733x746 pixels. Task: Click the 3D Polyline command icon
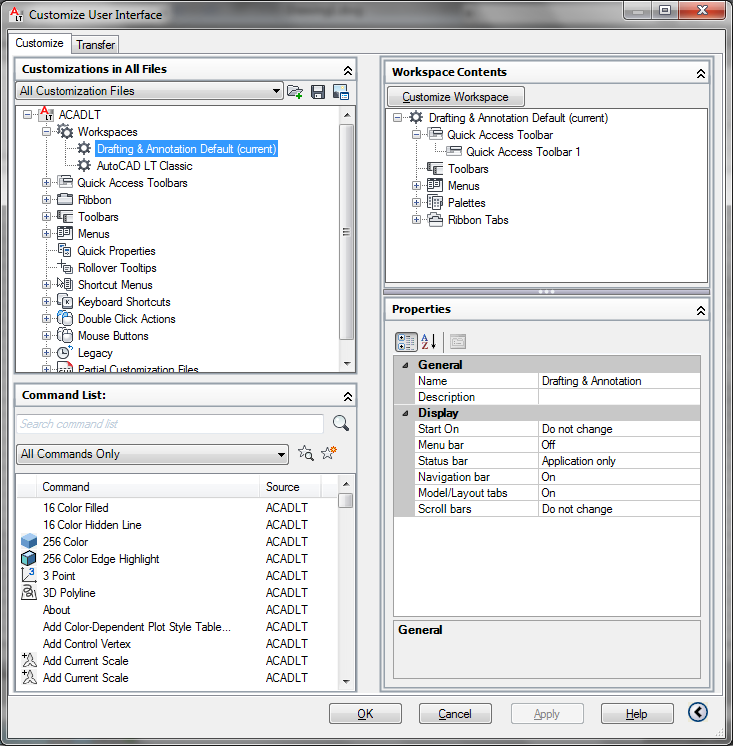pyautogui.click(x=29, y=593)
